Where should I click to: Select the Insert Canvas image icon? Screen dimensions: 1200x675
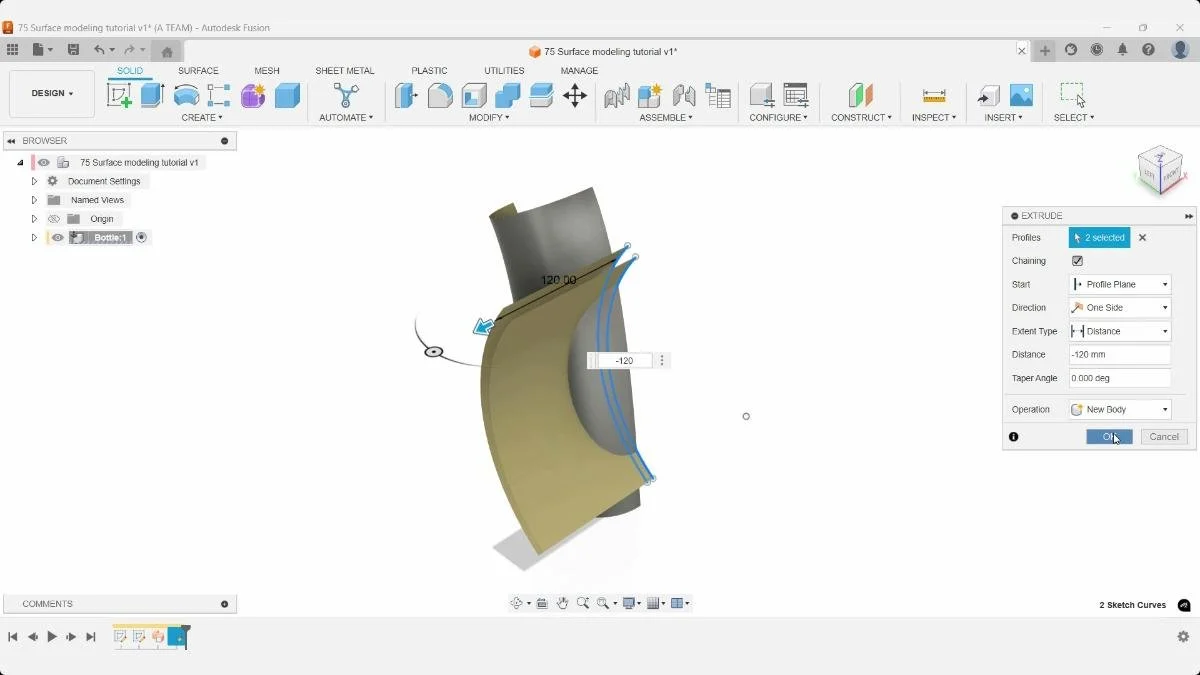click(1021, 96)
